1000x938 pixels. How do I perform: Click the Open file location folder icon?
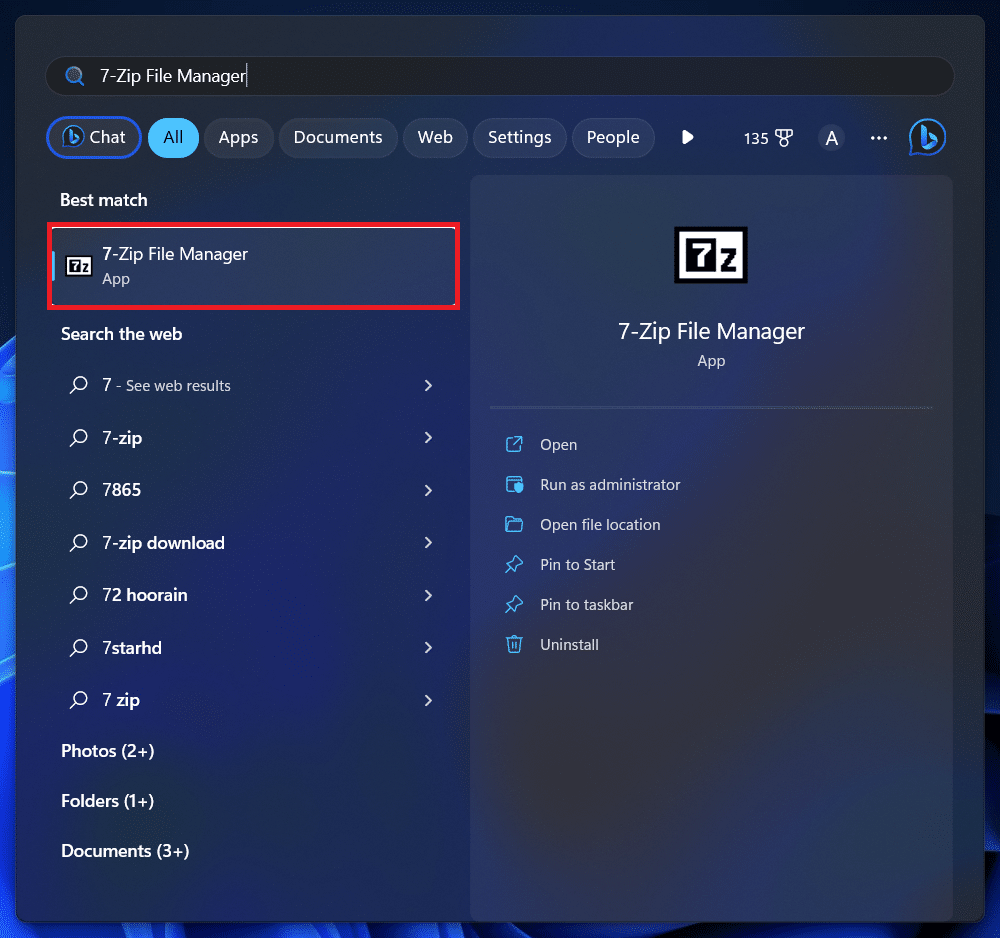pos(514,525)
